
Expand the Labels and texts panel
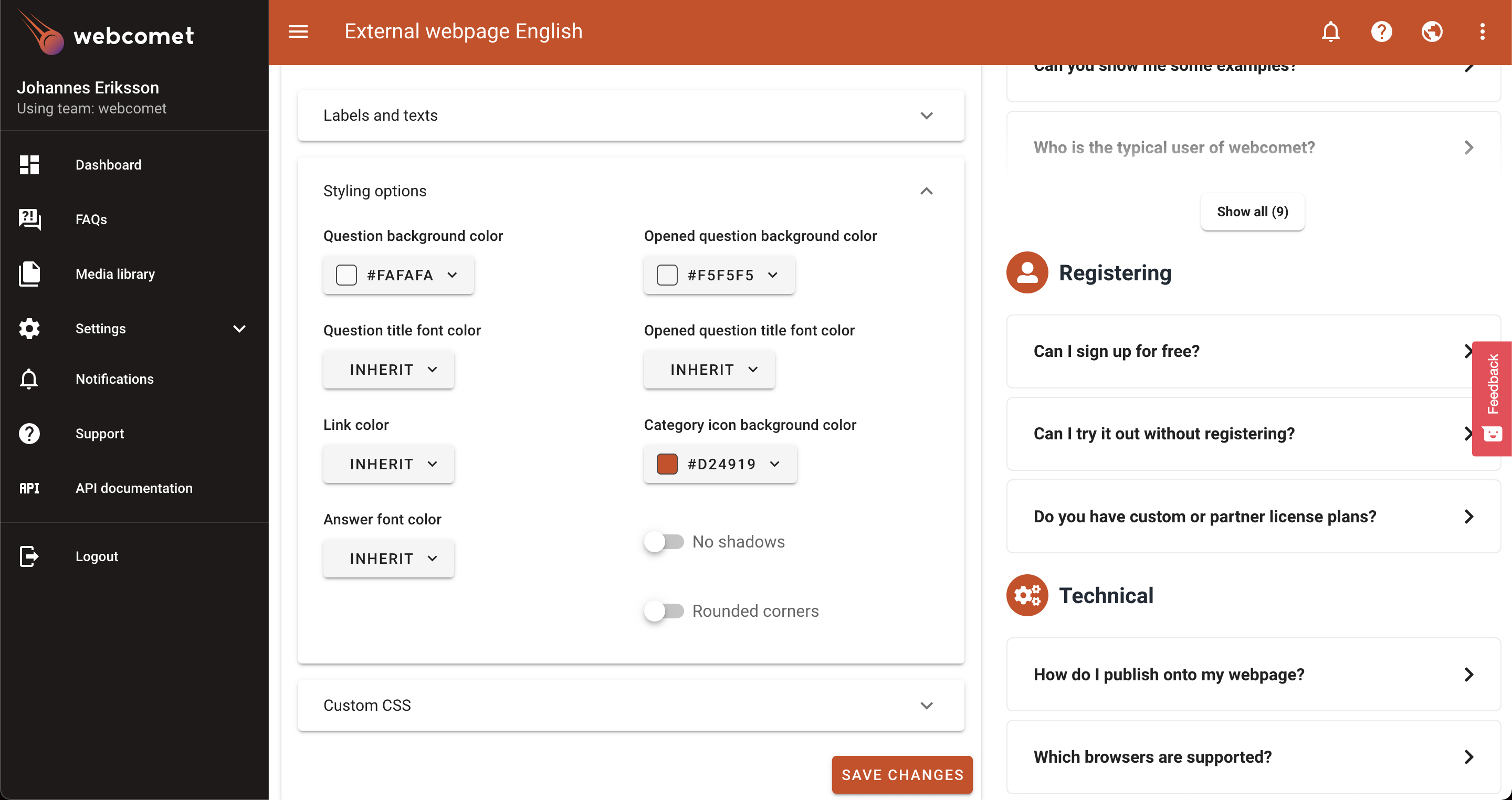pos(631,115)
